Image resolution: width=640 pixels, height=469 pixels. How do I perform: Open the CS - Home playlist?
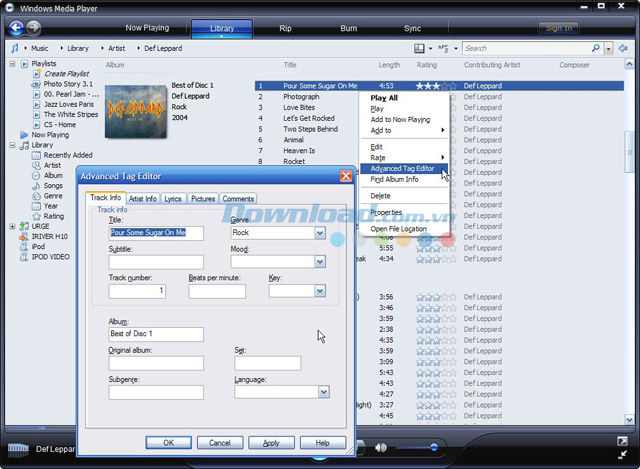(x=60, y=125)
